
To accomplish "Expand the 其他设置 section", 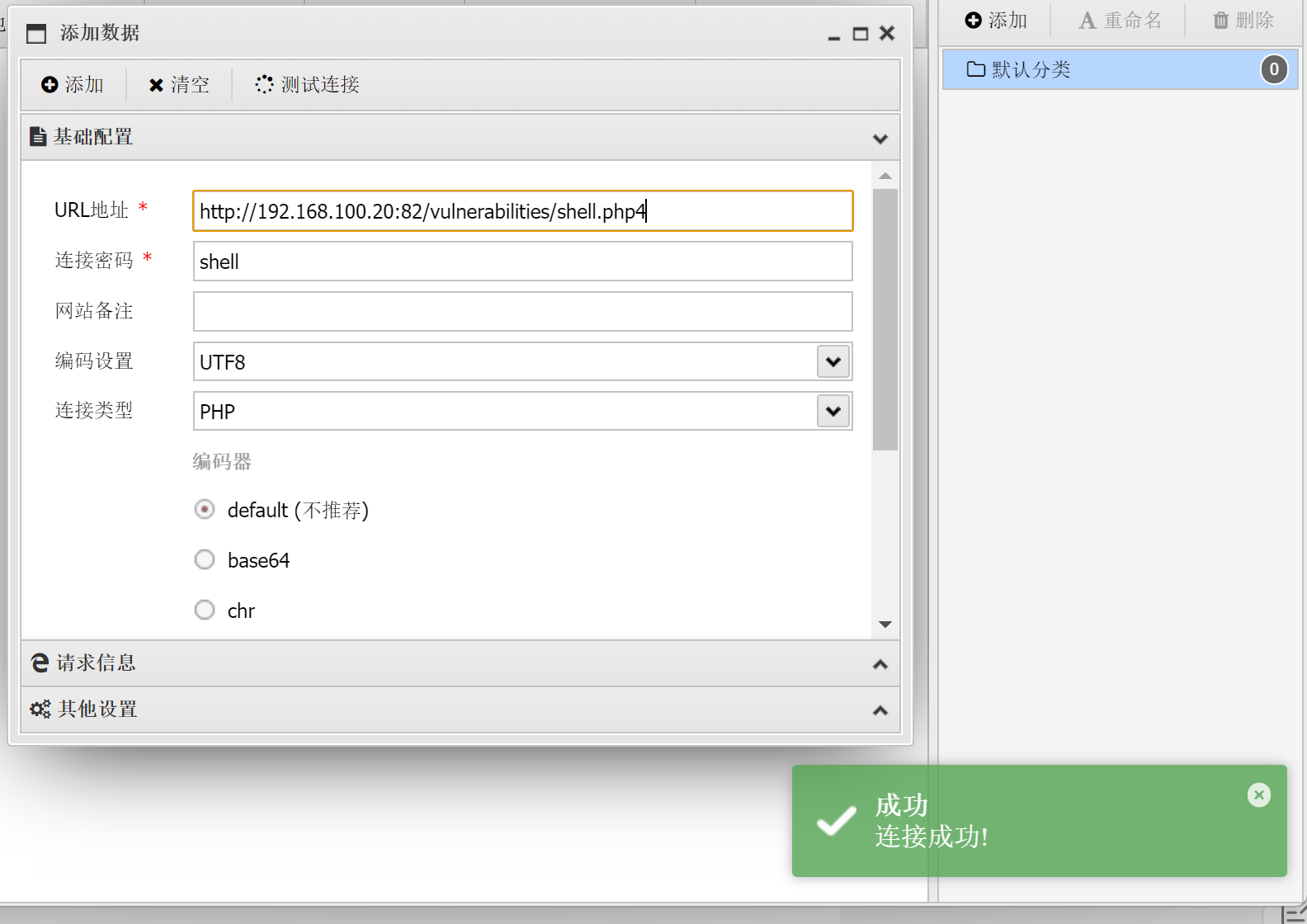I will [x=460, y=709].
